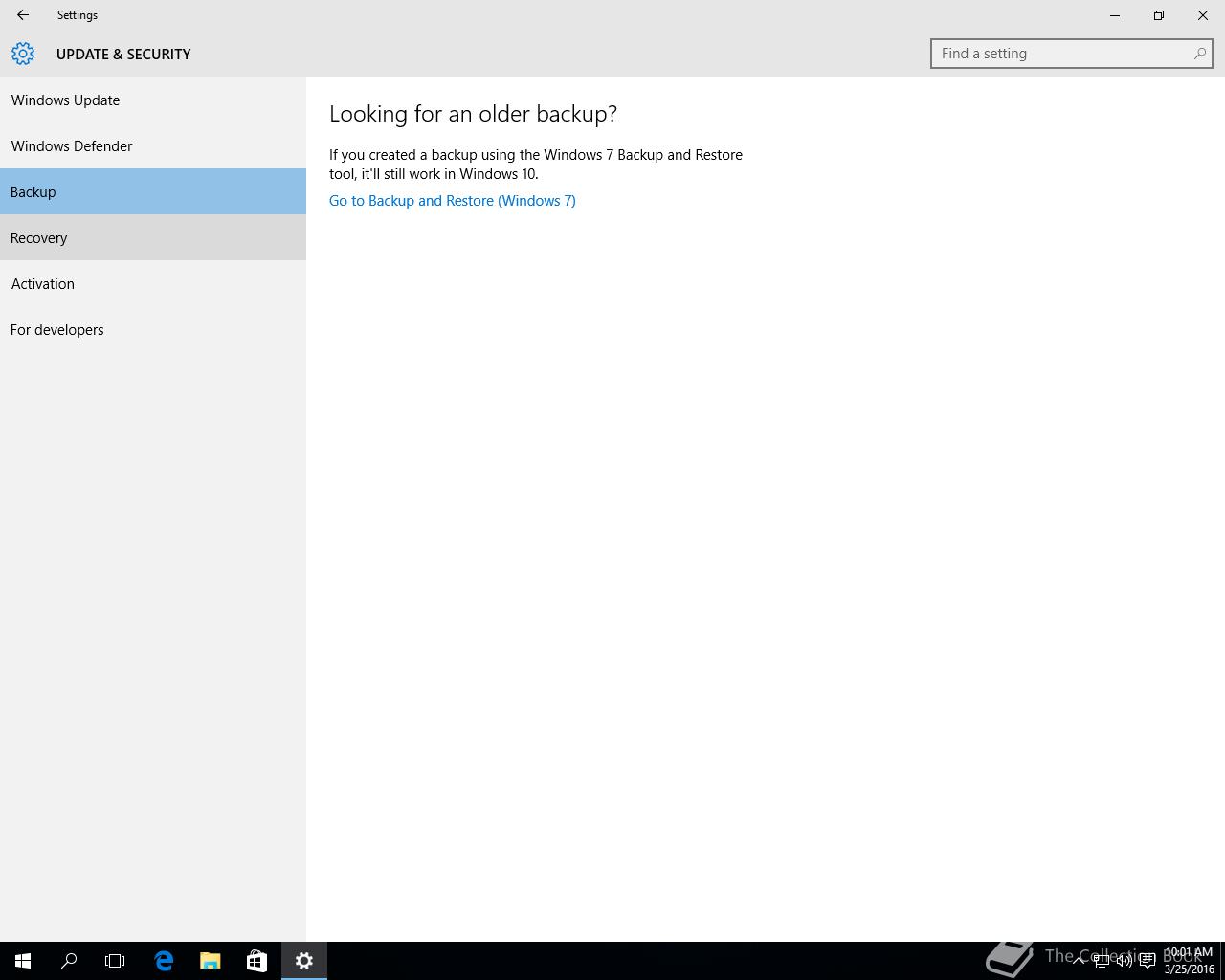Open File Explorer from the taskbar

210,961
